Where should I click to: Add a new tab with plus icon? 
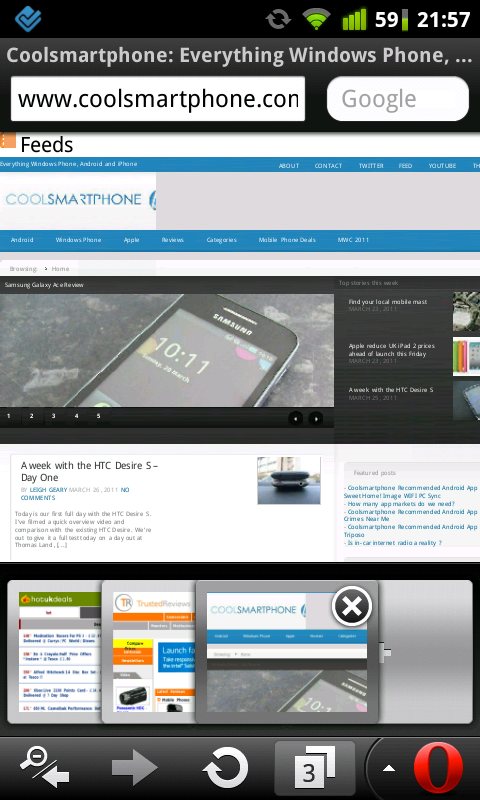click(x=385, y=652)
